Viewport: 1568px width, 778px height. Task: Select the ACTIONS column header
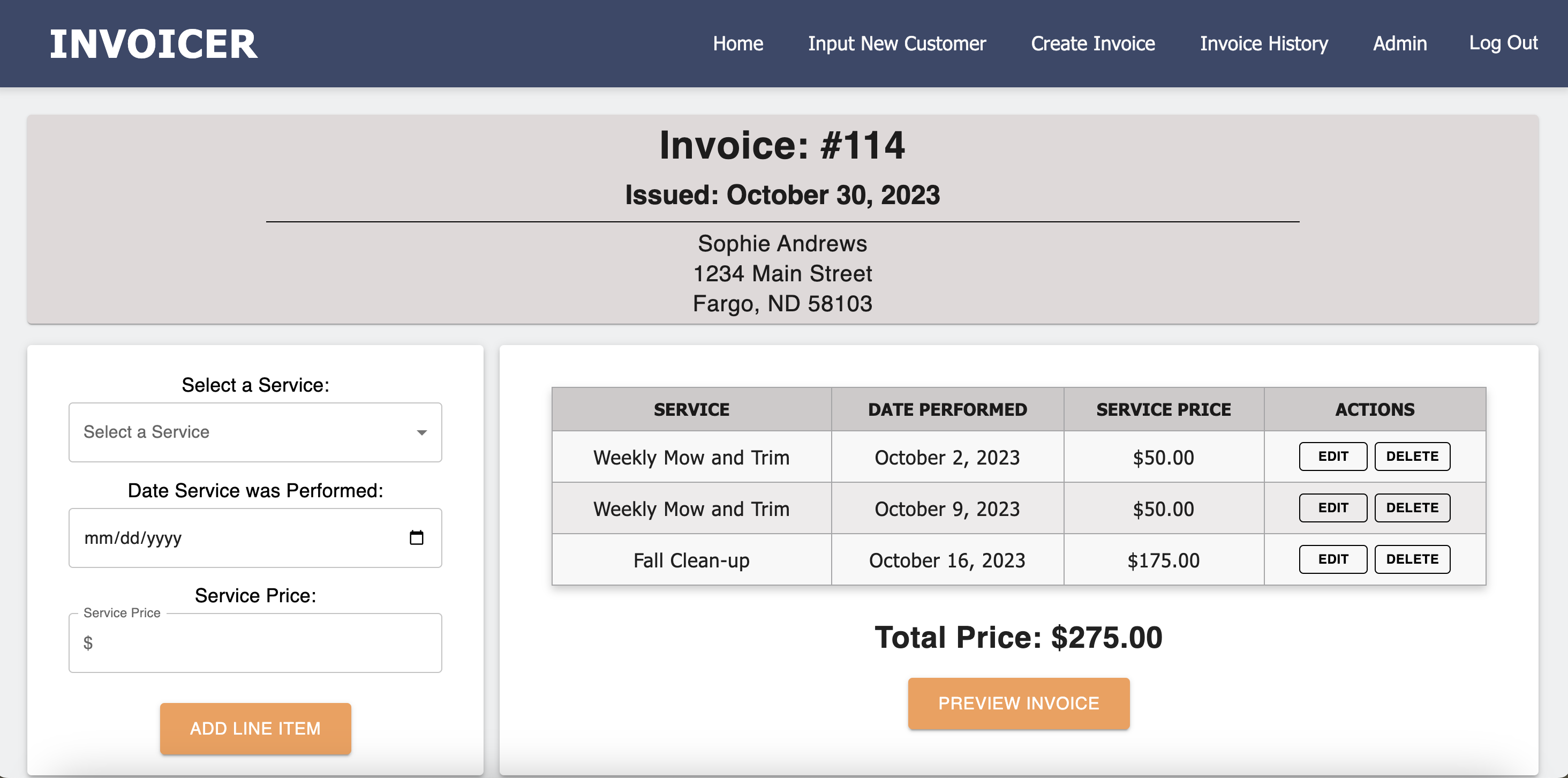click(1375, 409)
